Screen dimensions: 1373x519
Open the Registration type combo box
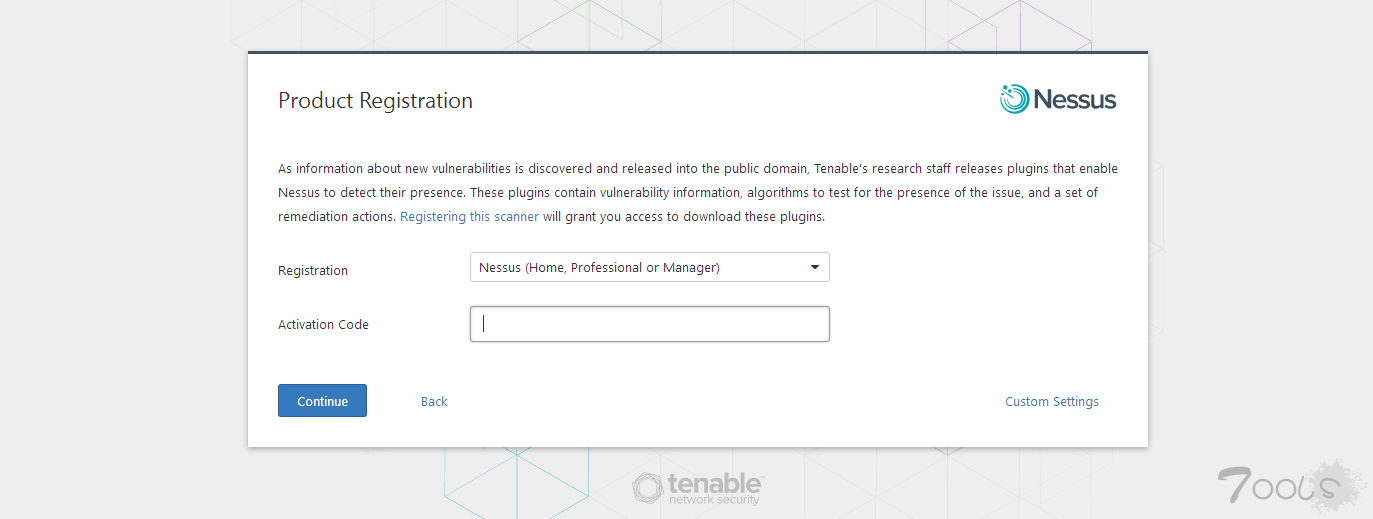650,267
